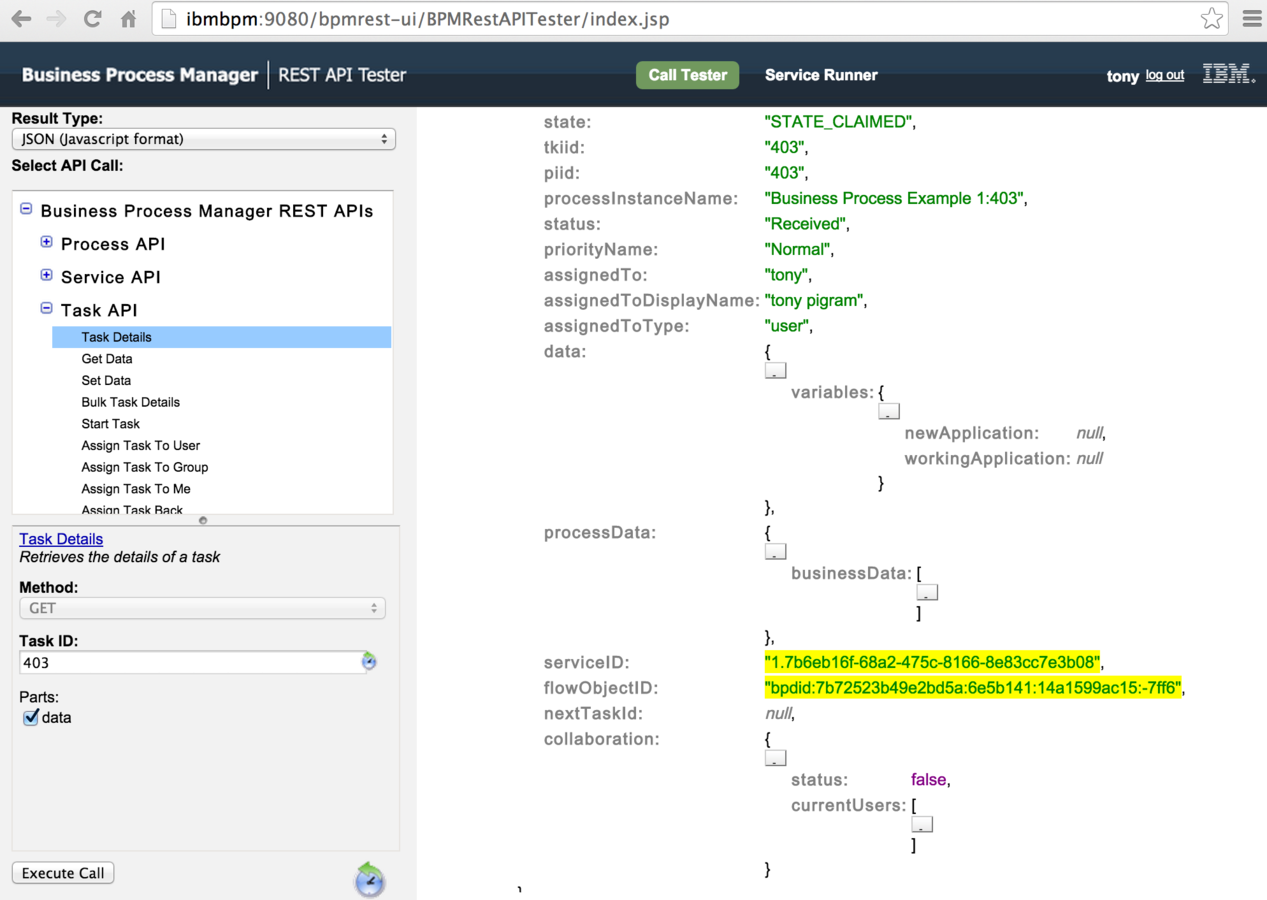Collapse the processData JSON object
The width and height of the screenshot is (1267, 900).
point(775,552)
